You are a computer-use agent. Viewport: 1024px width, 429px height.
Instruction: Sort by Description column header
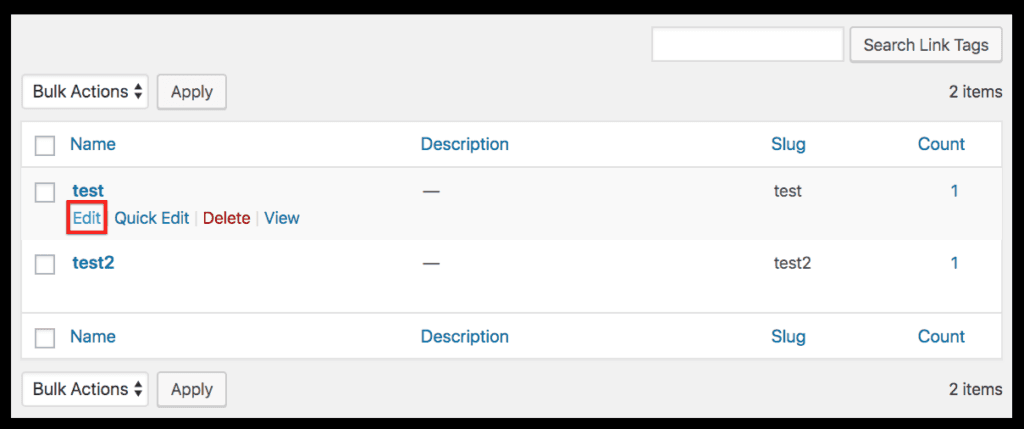click(464, 144)
